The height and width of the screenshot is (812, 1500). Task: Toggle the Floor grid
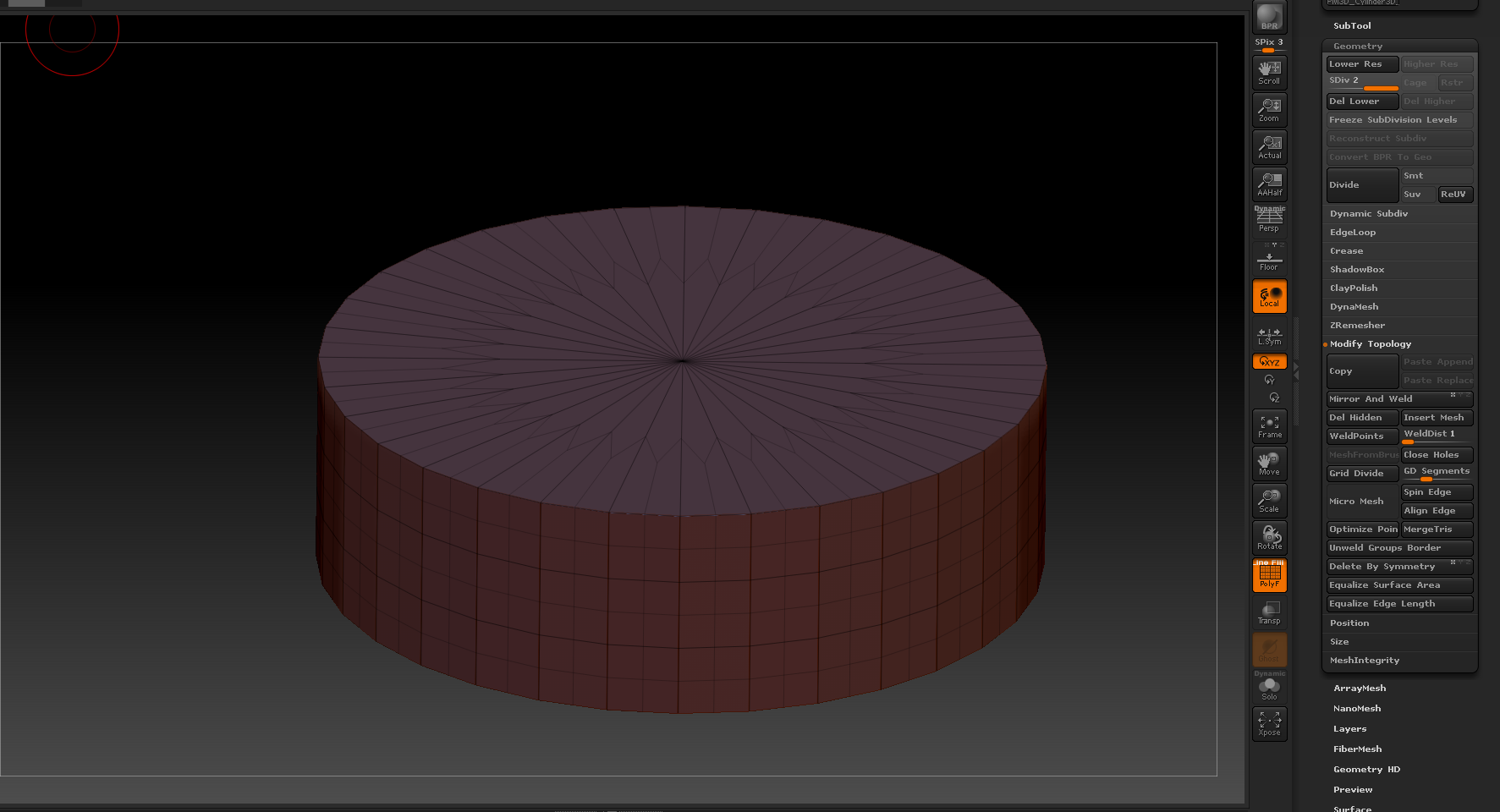coord(1269,258)
